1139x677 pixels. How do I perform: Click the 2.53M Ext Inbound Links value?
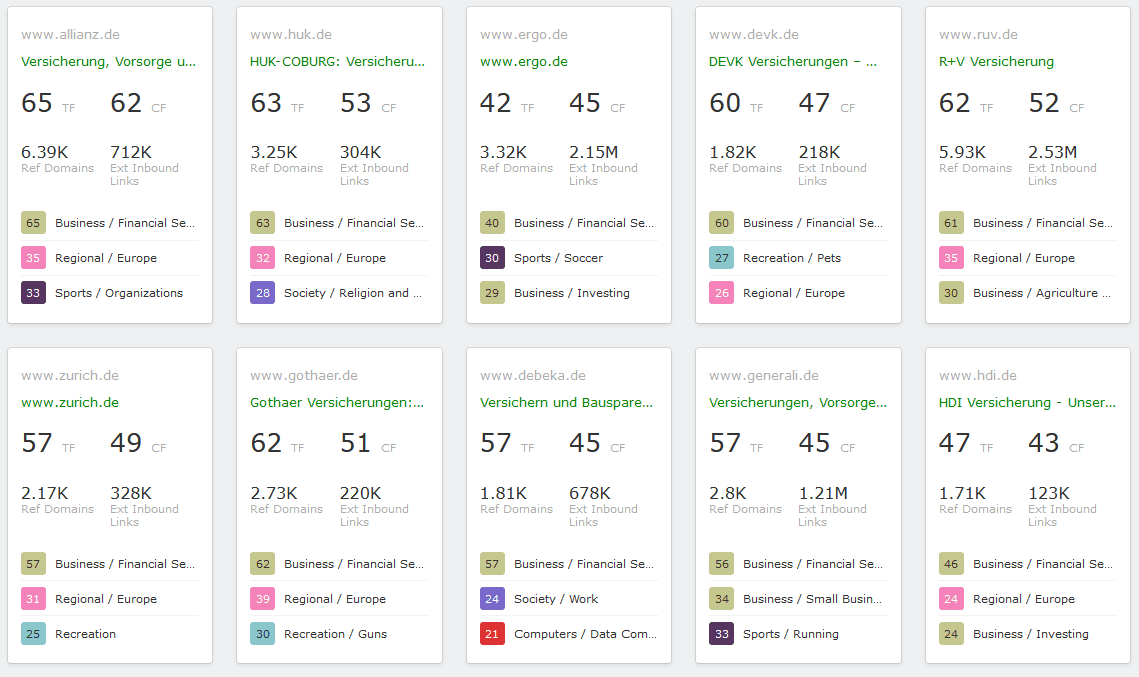point(1053,153)
